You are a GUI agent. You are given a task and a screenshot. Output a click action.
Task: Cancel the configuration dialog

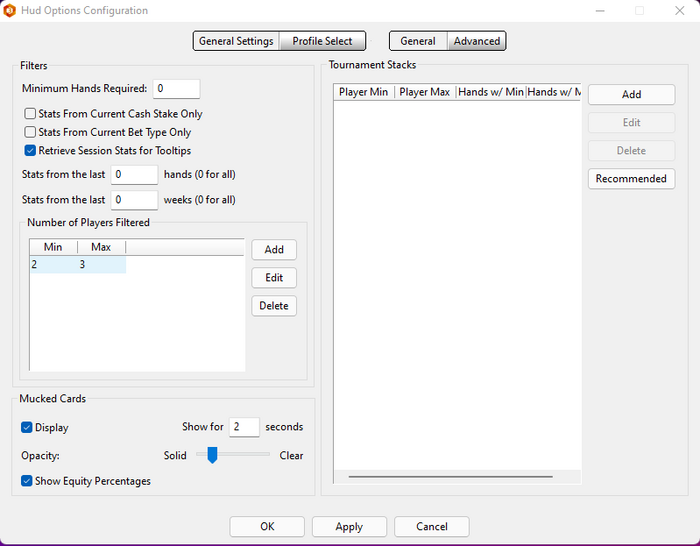(432, 527)
